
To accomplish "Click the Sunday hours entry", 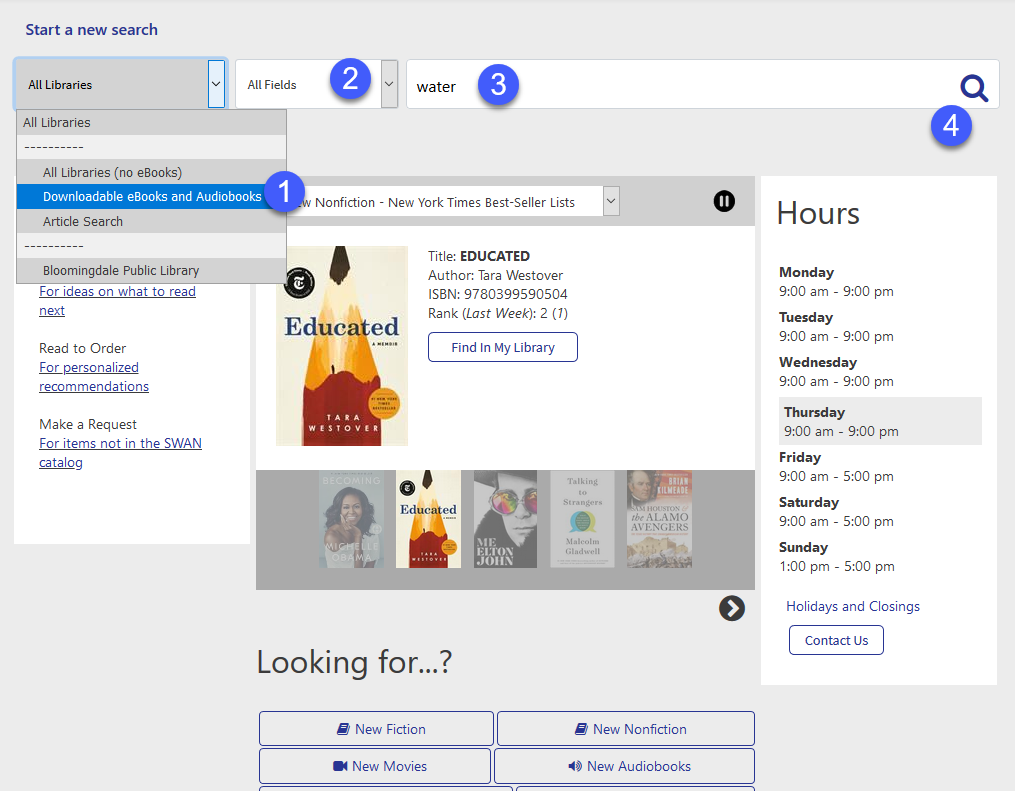I will click(x=836, y=557).
